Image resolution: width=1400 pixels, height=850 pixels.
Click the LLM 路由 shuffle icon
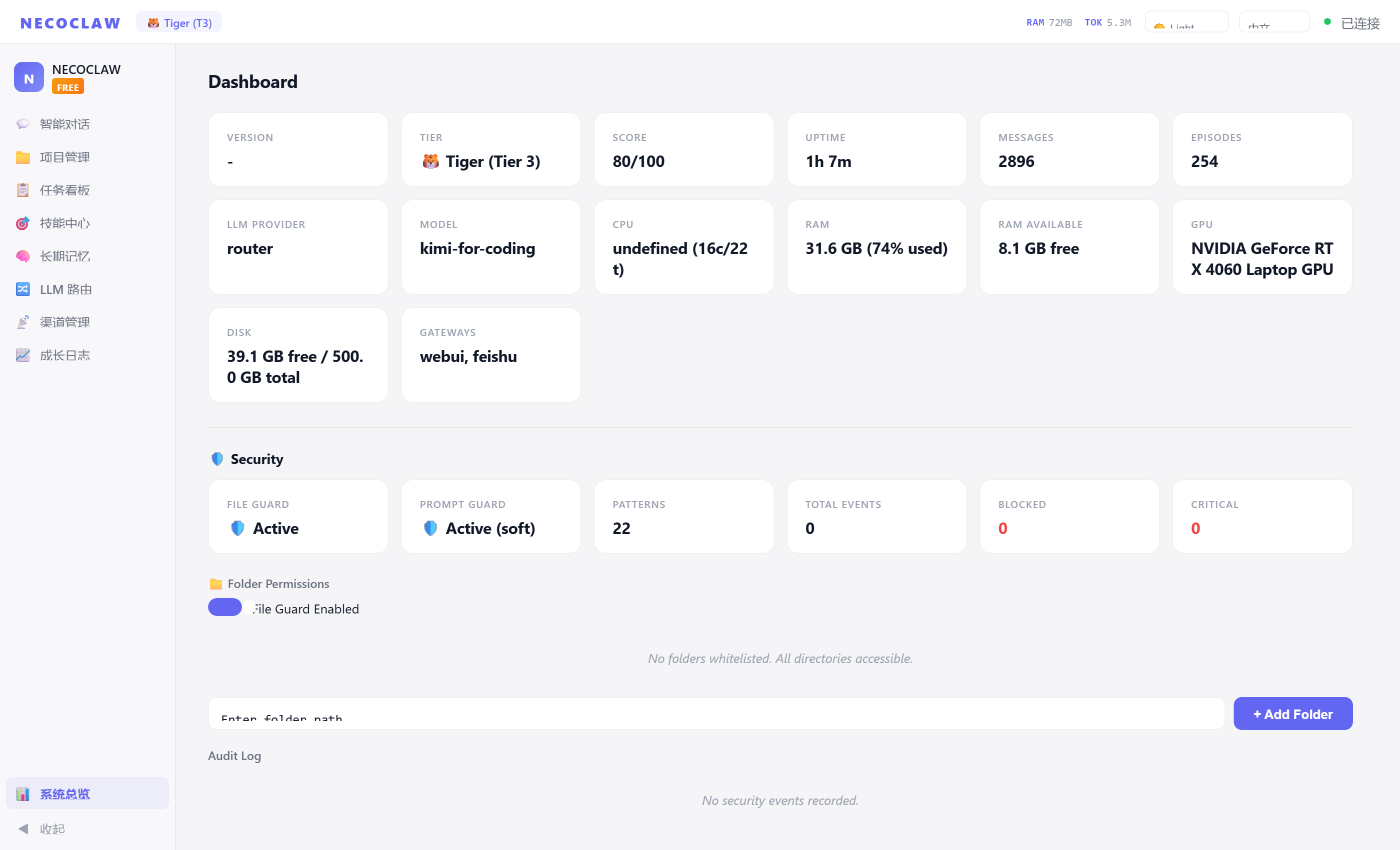[22, 289]
